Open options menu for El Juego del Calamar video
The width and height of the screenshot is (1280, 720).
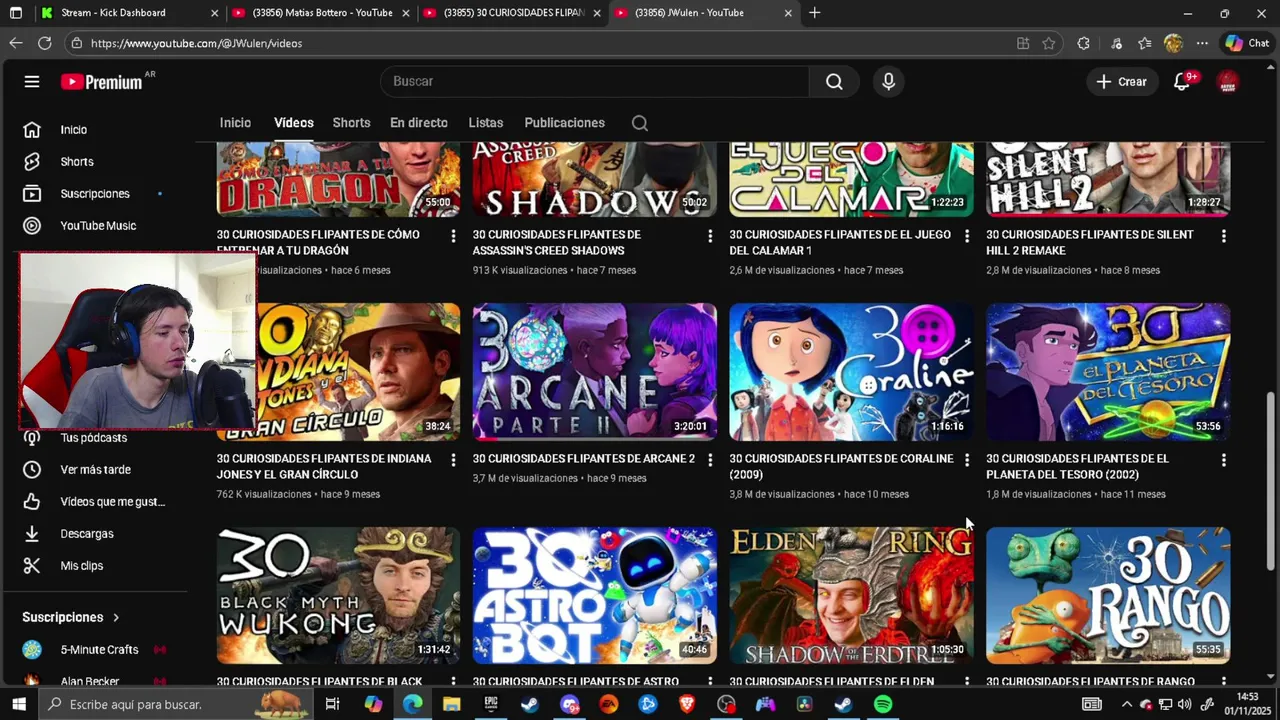[x=966, y=236]
